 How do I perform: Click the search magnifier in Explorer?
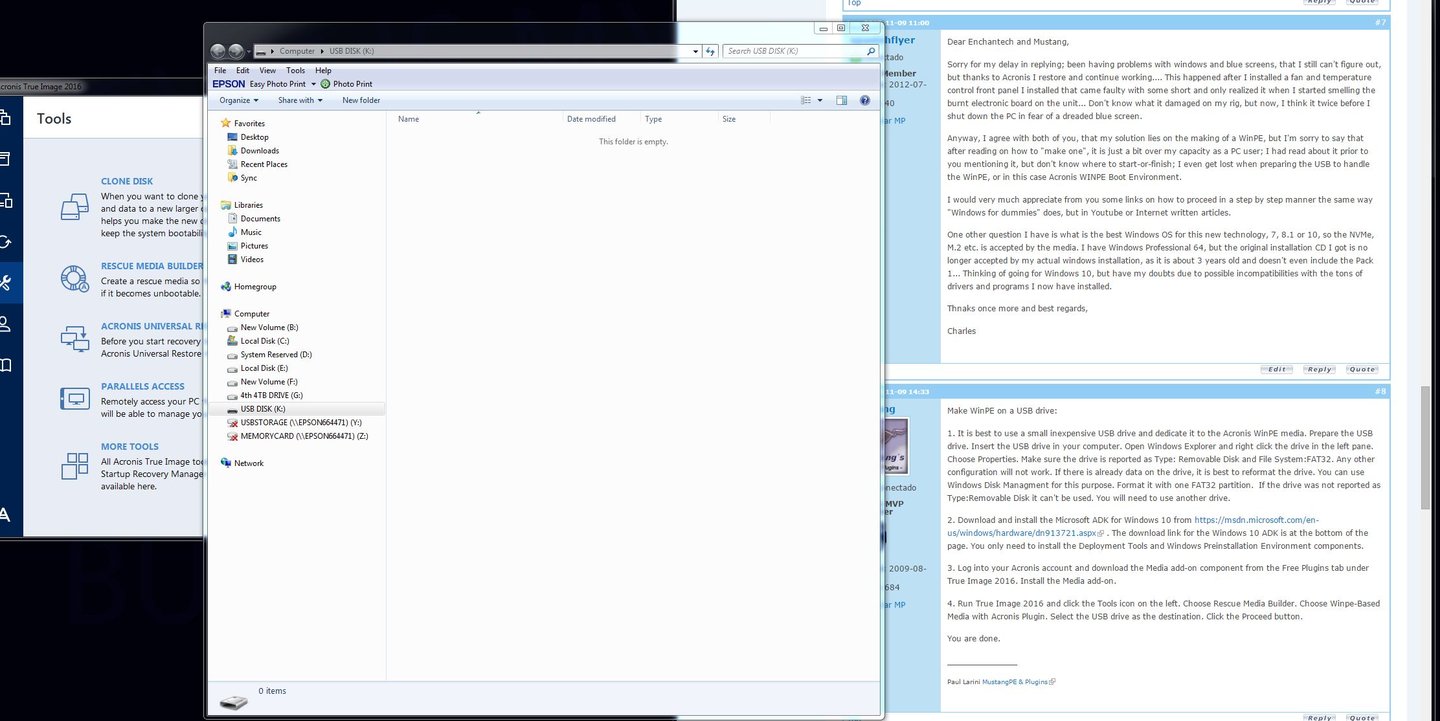873,51
